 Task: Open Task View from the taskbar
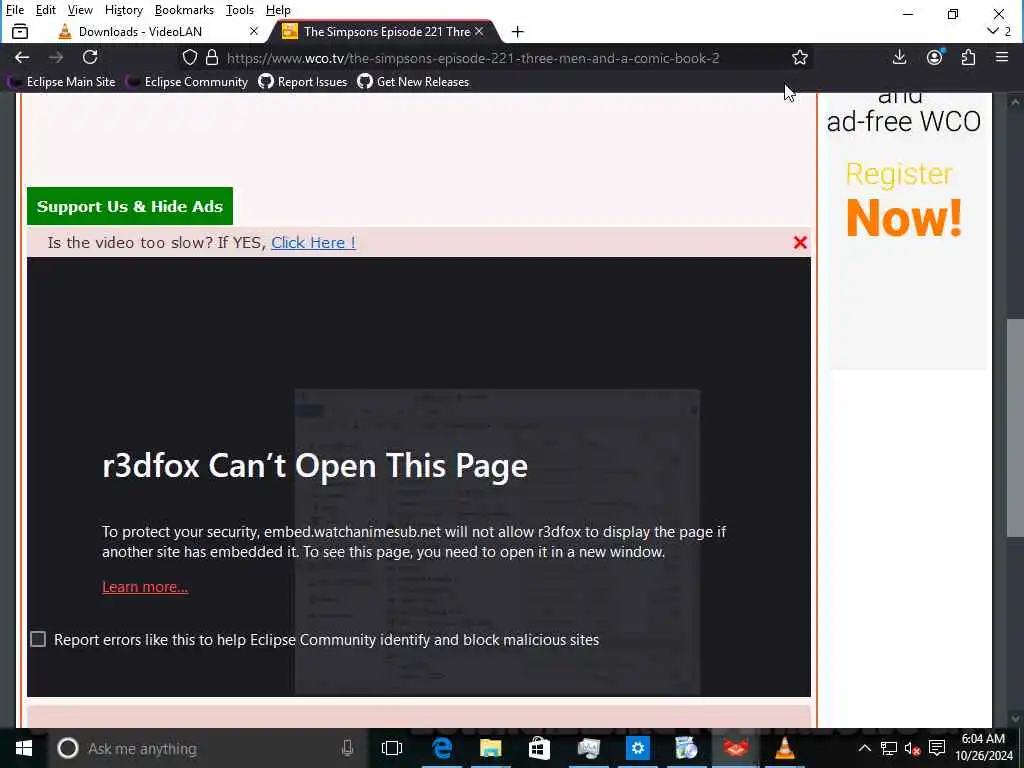[392, 748]
